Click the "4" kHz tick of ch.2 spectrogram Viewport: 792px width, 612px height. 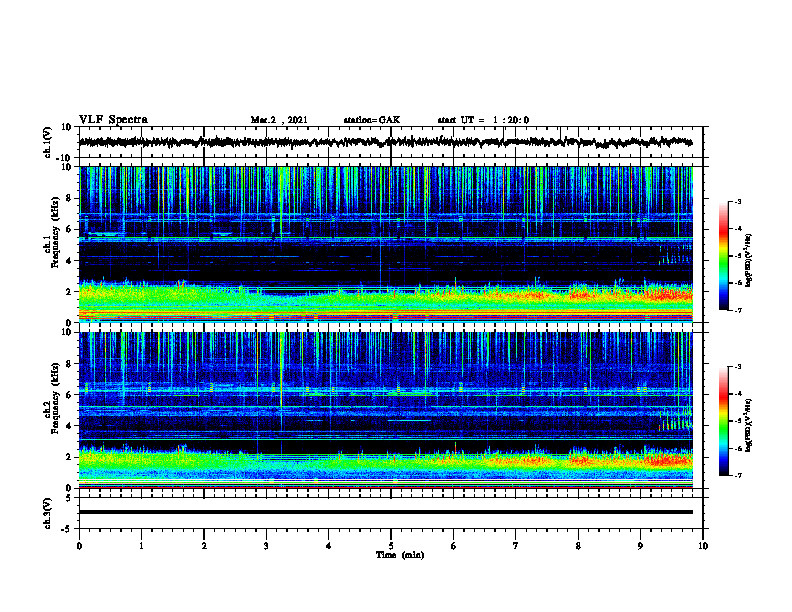click(x=70, y=426)
